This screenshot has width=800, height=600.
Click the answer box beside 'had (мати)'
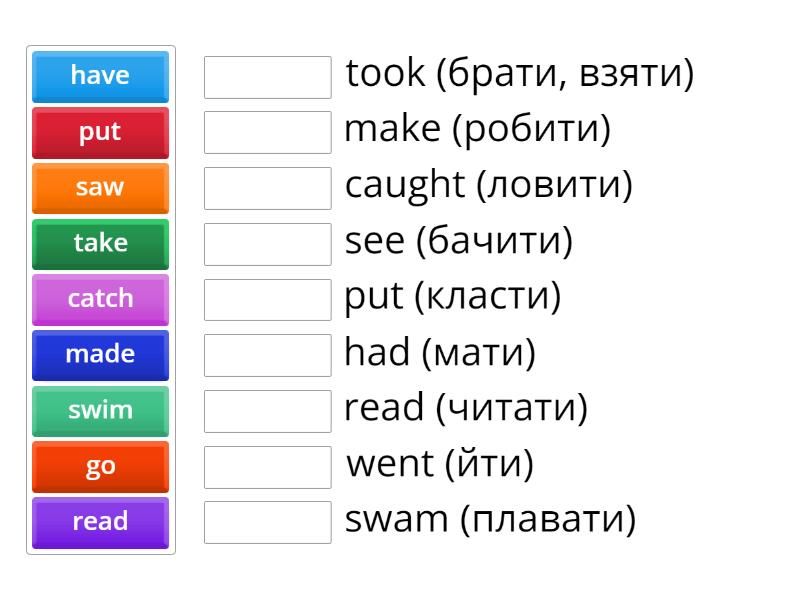tap(267, 354)
